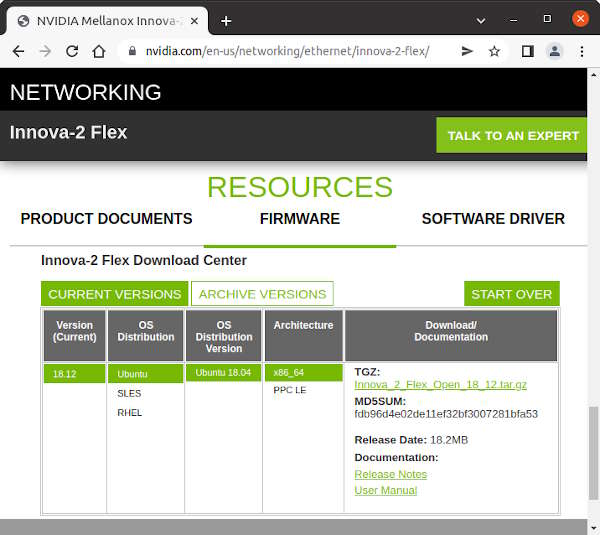Image resolution: width=600 pixels, height=535 pixels.
Task: Choose Ubuntu OS distribution
Action: coord(145,374)
